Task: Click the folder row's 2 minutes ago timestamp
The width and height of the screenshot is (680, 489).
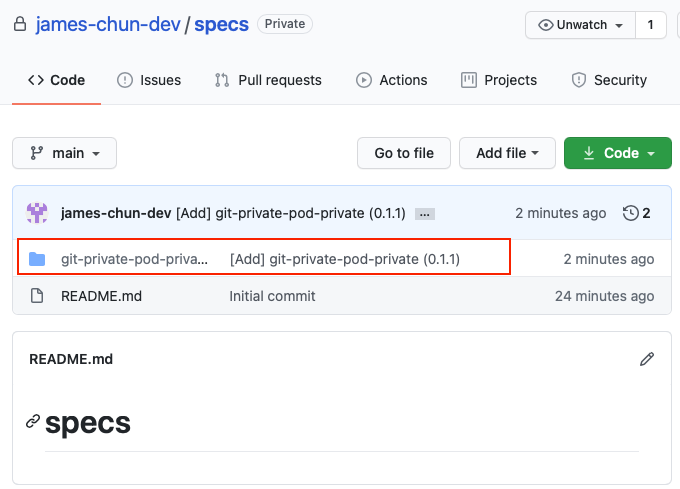Action: [x=608, y=259]
